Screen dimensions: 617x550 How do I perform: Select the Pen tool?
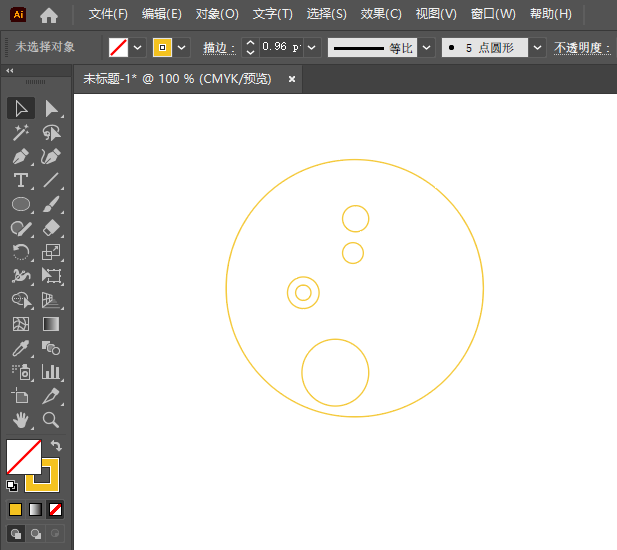(20, 157)
